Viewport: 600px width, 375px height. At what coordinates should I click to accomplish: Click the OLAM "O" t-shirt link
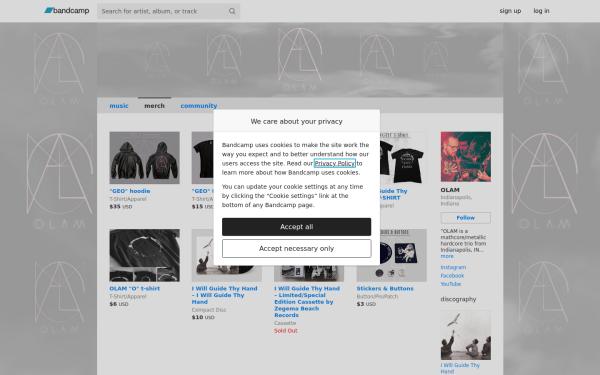click(135, 289)
